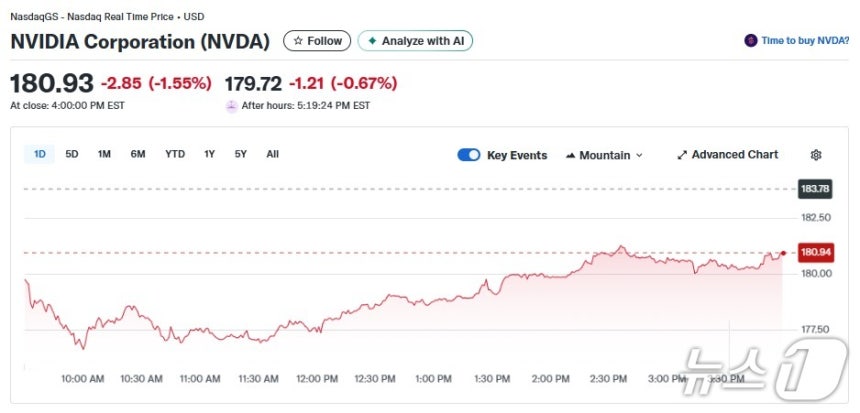Image resolution: width=860 pixels, height=413 pixels.
Task: Click the 180.94 current price marker
Action: [816, 252]
